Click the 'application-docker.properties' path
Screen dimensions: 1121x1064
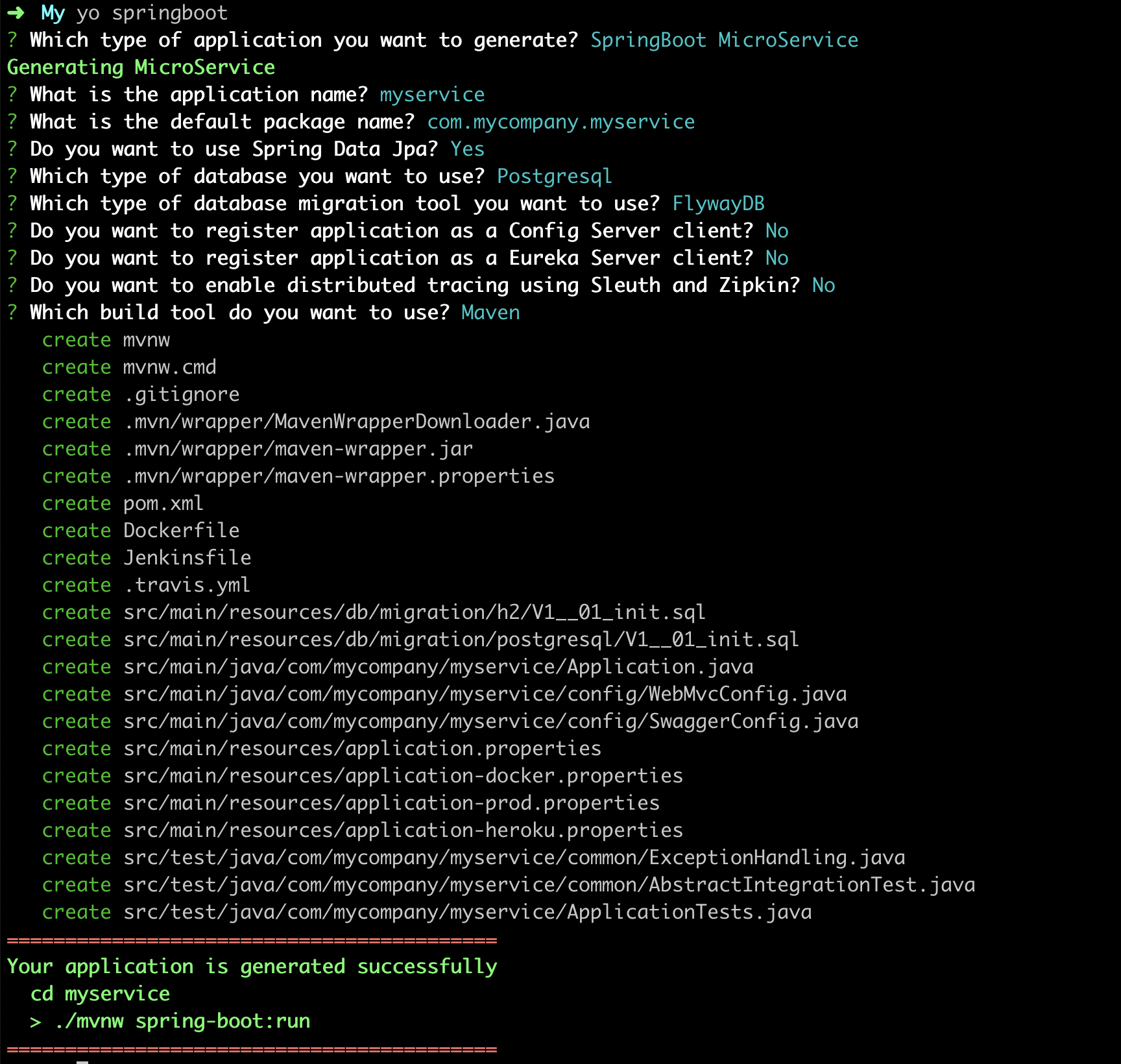click(404, 776)
